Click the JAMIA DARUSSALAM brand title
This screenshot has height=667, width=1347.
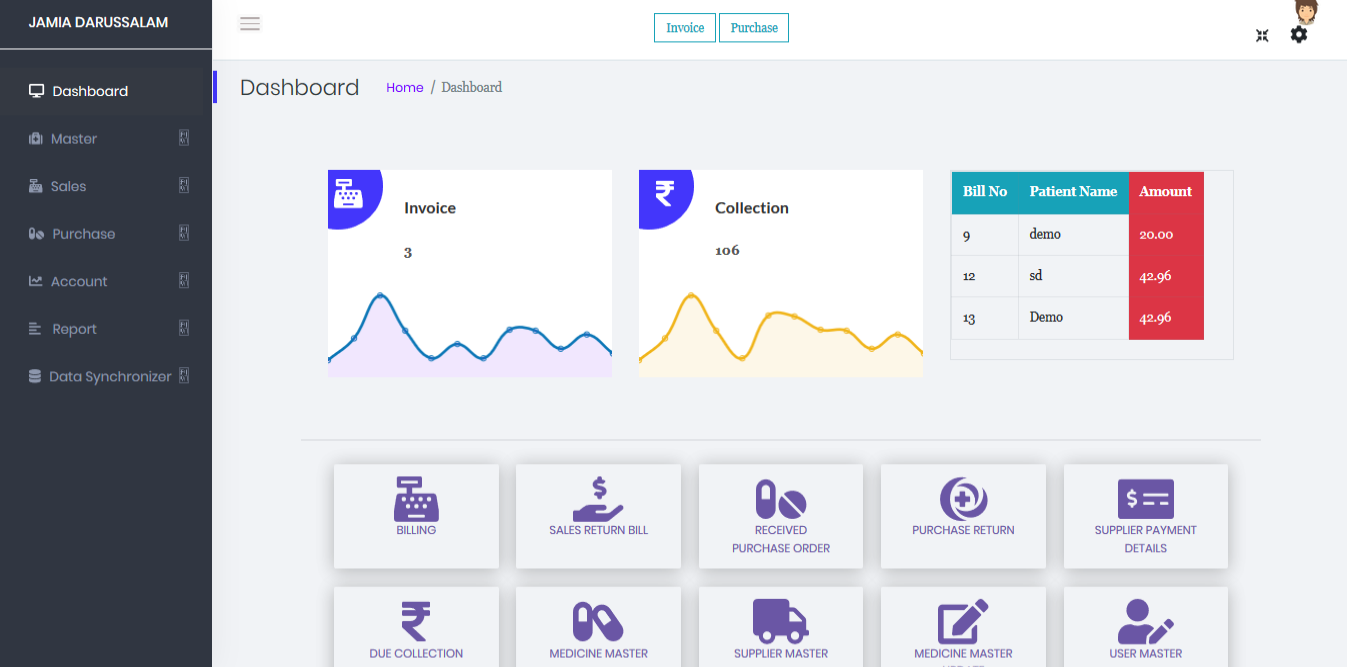click(x=98, y=22)
